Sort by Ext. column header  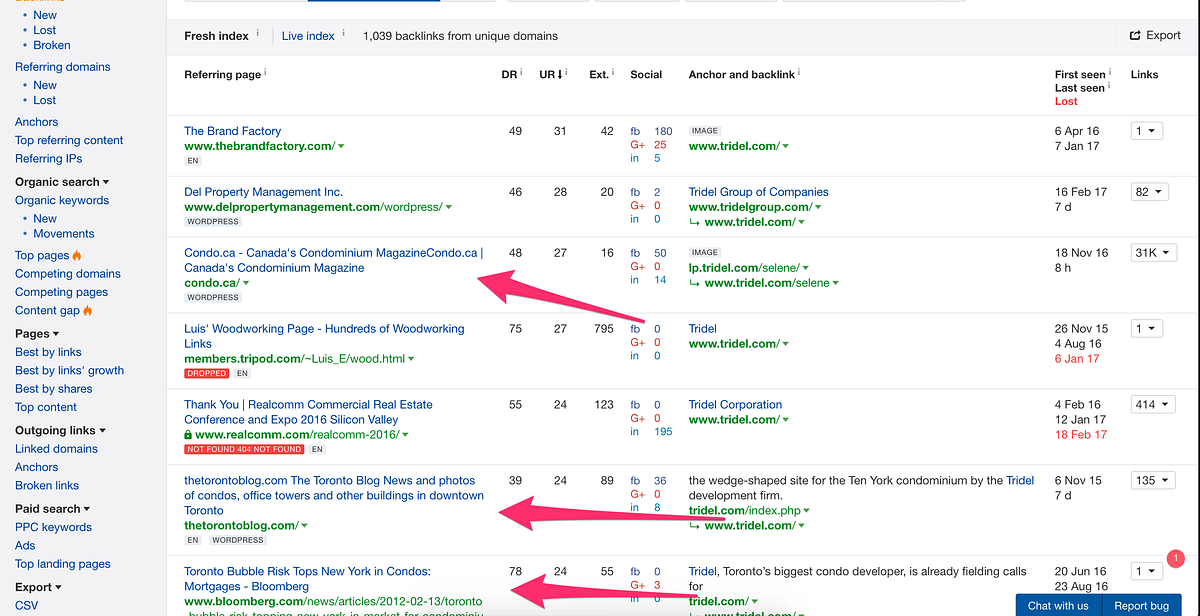tap(600, 74)
